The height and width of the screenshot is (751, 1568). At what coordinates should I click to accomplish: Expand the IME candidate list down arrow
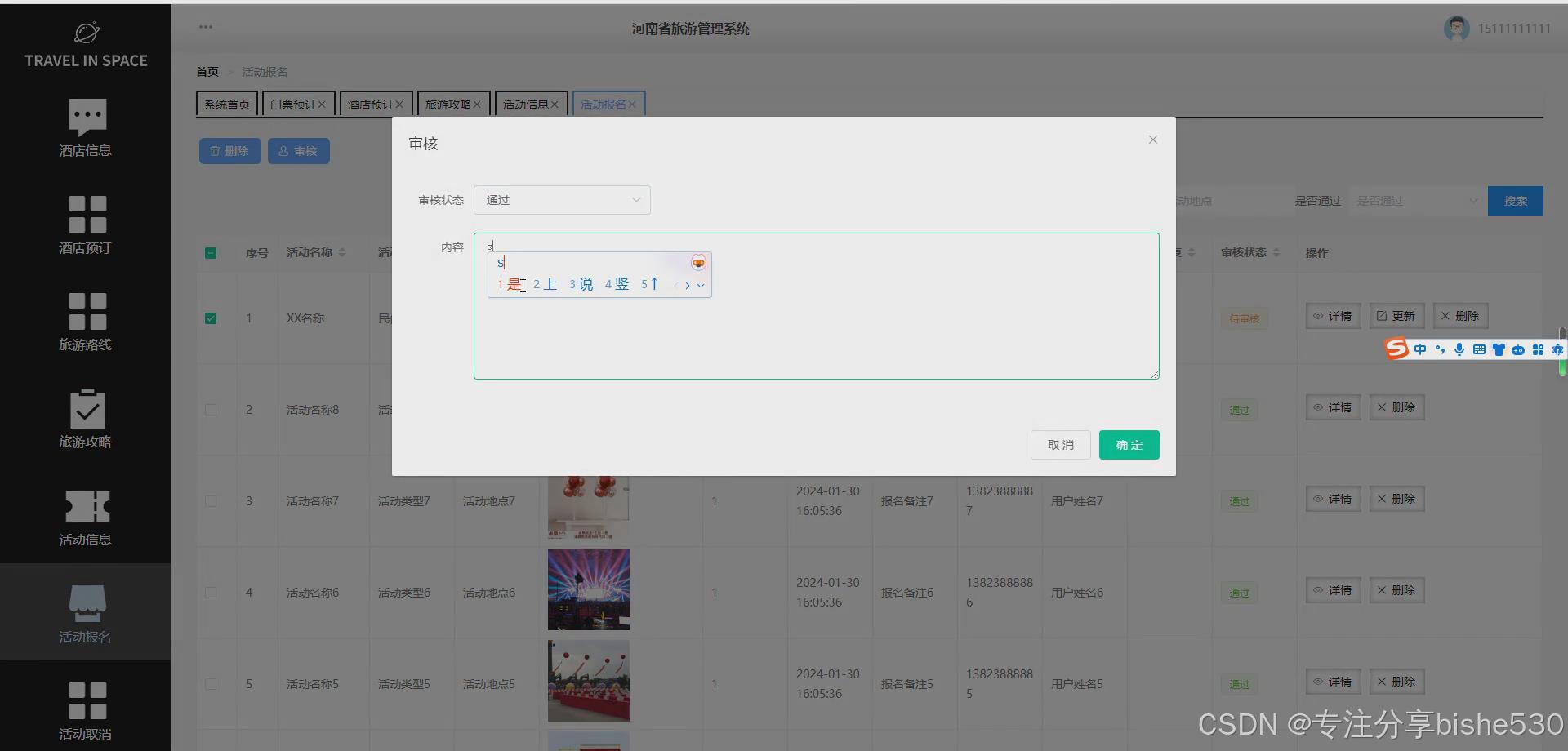(701, 286)
